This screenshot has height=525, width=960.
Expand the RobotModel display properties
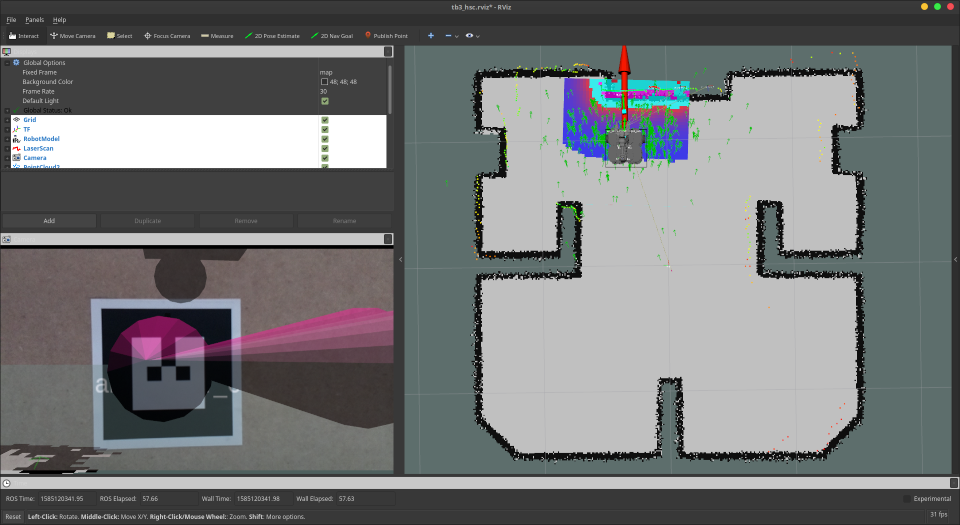(x=7, y=139)
